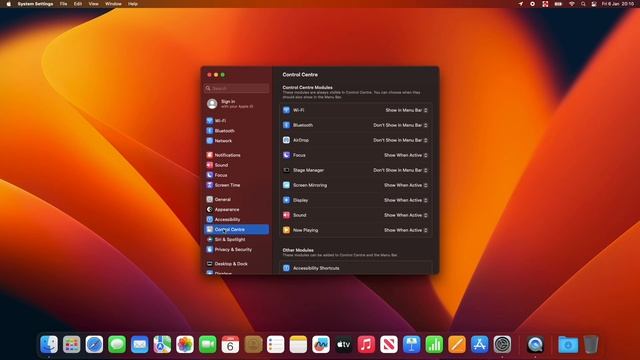Click the Accessibility Shortcuts module row
640x360 pixels.
pyautogui.click(x=356, y=268)
